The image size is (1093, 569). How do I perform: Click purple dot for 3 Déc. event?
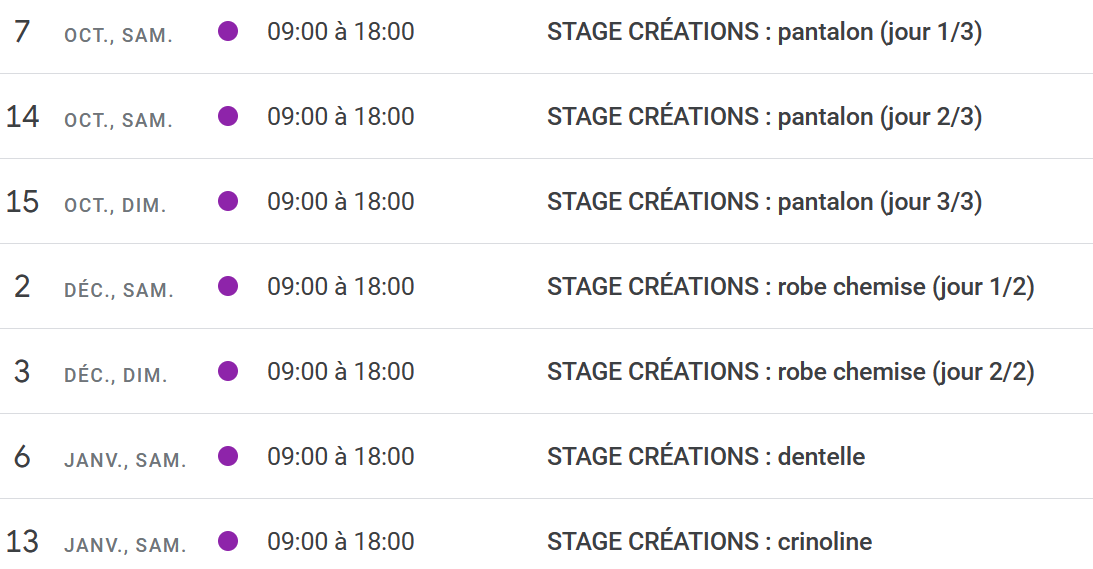pyautogui.click(x=228, y=372)
